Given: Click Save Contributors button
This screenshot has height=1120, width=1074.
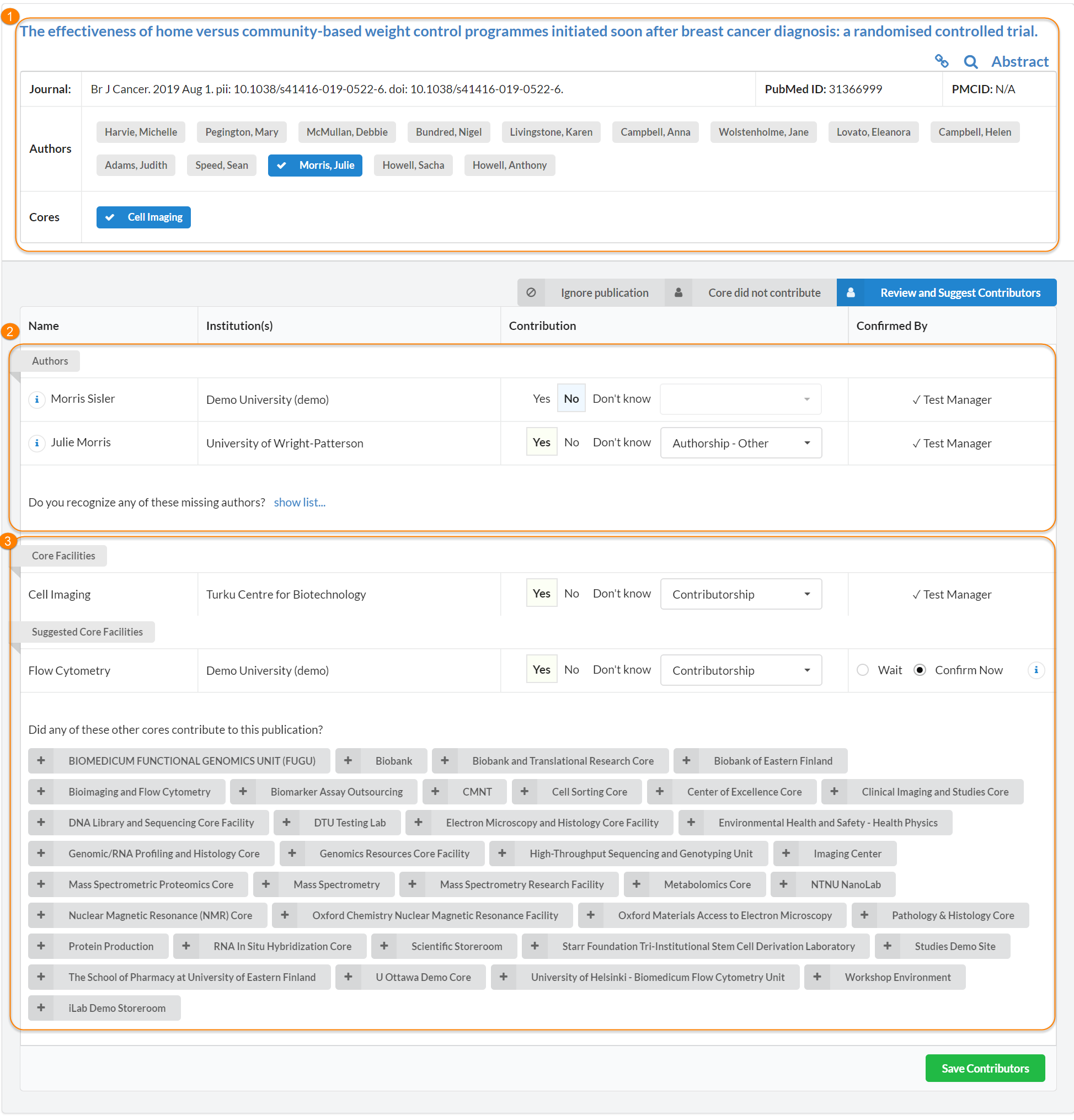Looking at the screenshot, I should pos(984,1068).
